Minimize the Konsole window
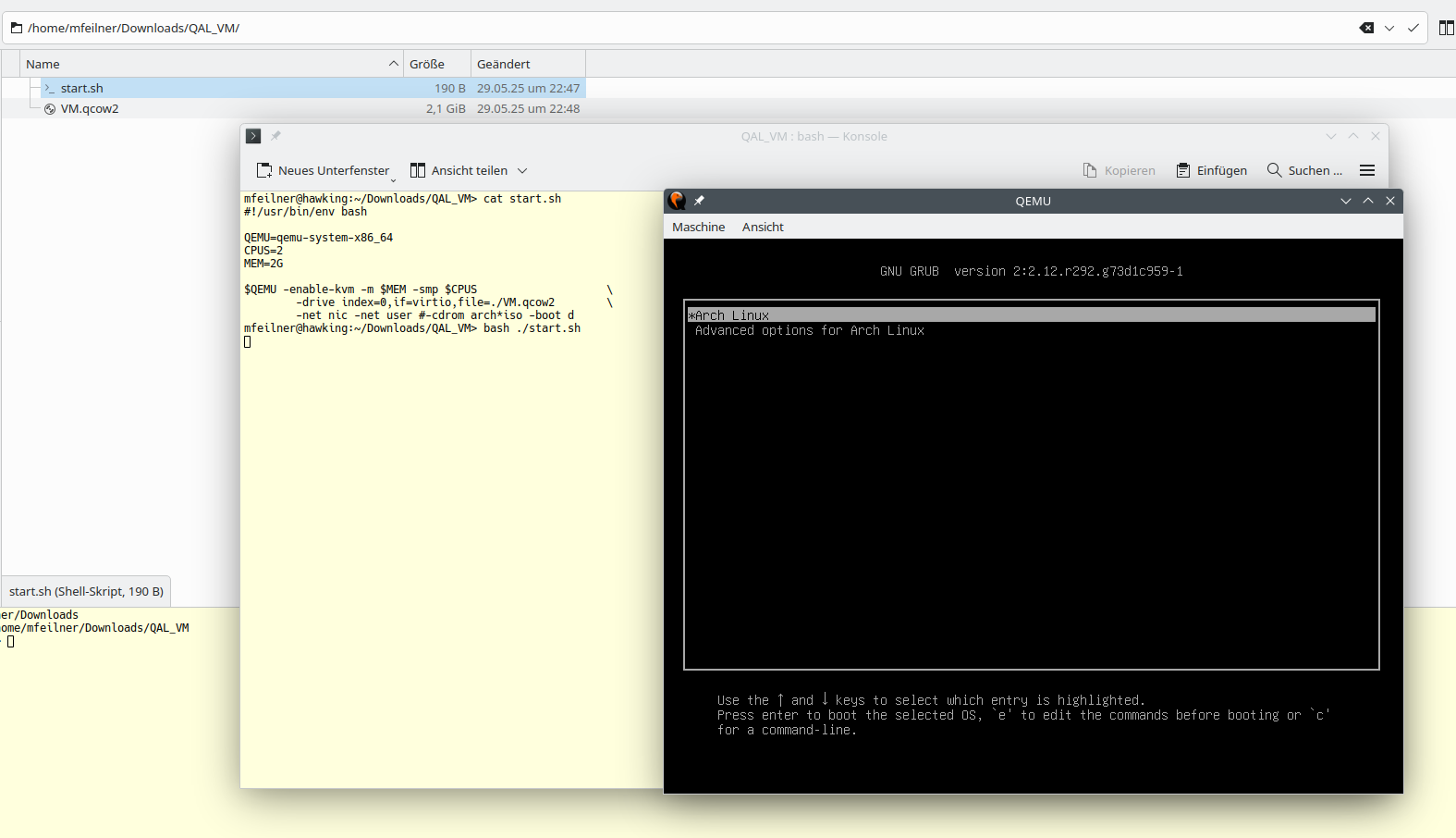 1331,136
